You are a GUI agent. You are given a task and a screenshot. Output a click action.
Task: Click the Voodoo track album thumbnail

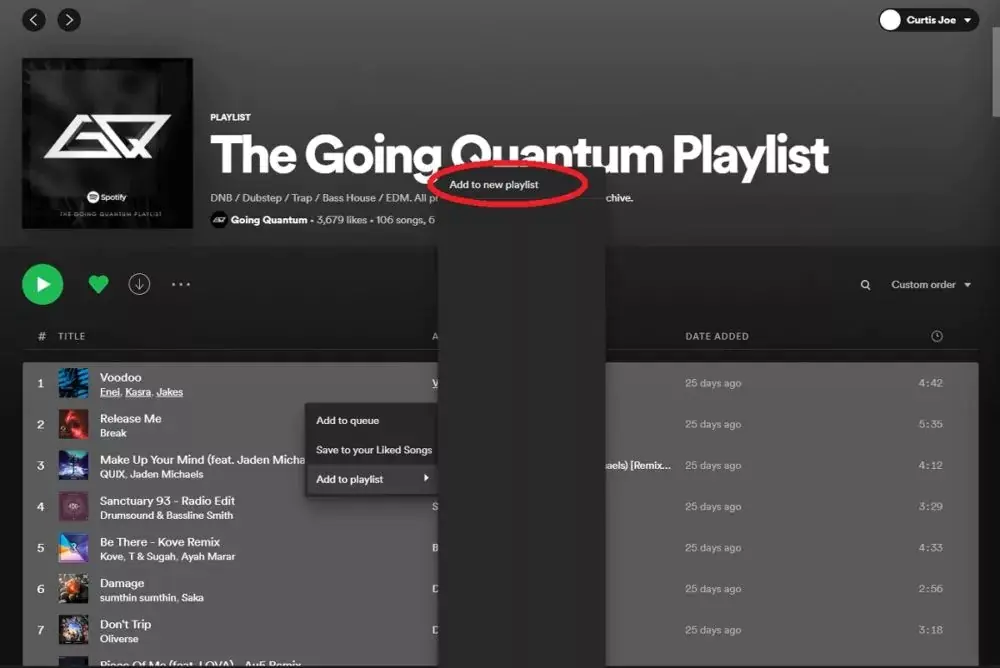(x=72, y=382)
